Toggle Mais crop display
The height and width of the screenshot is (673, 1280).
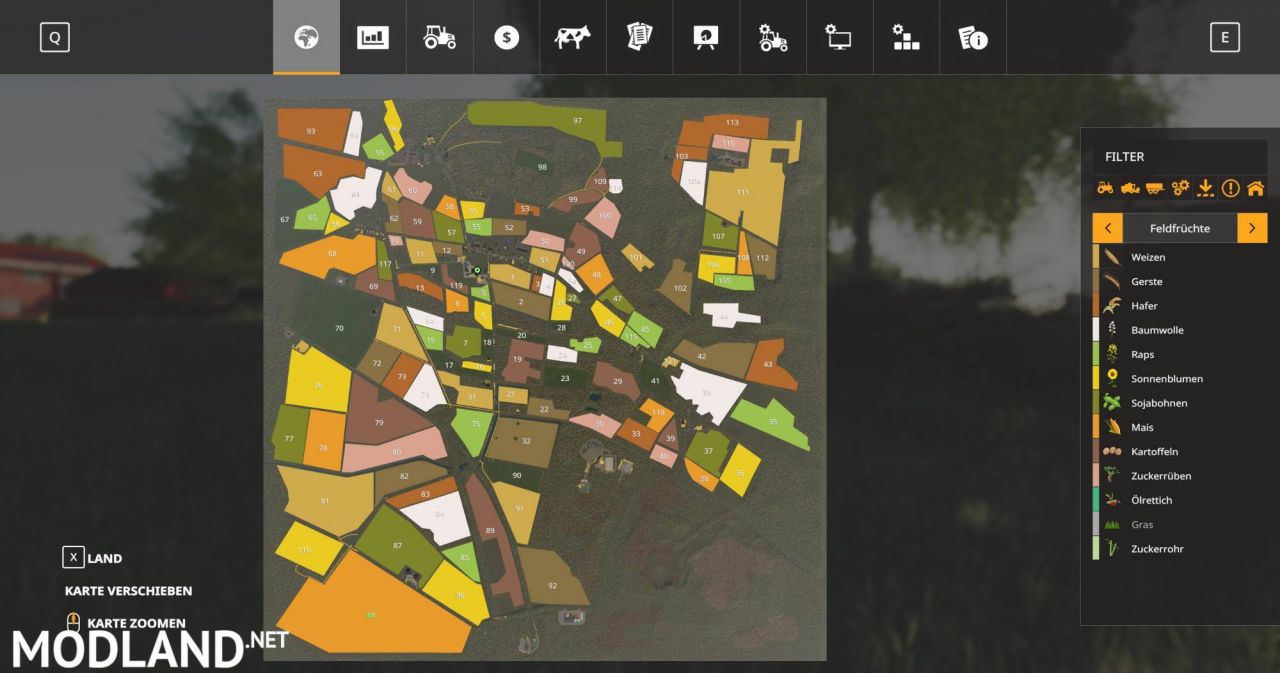pos(1180,427)
